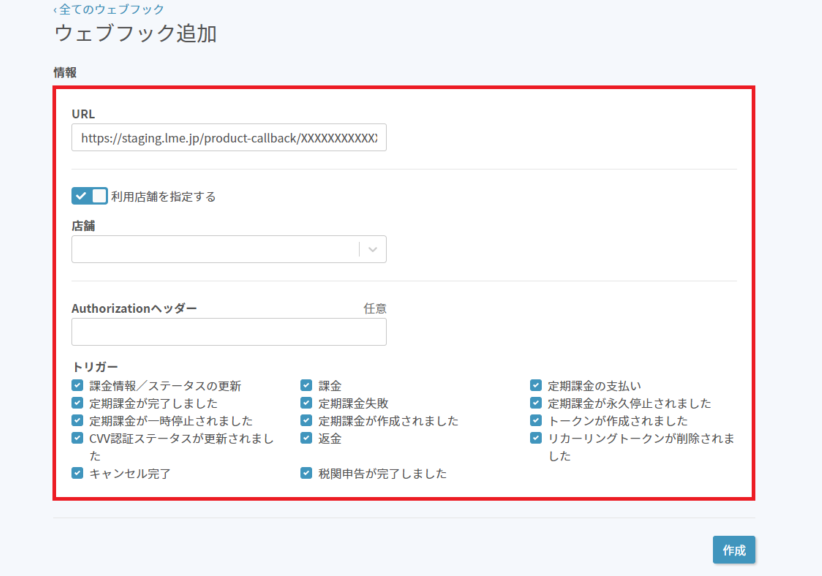Uncheck 定期課金が一時停止されました checkbox

78,421
